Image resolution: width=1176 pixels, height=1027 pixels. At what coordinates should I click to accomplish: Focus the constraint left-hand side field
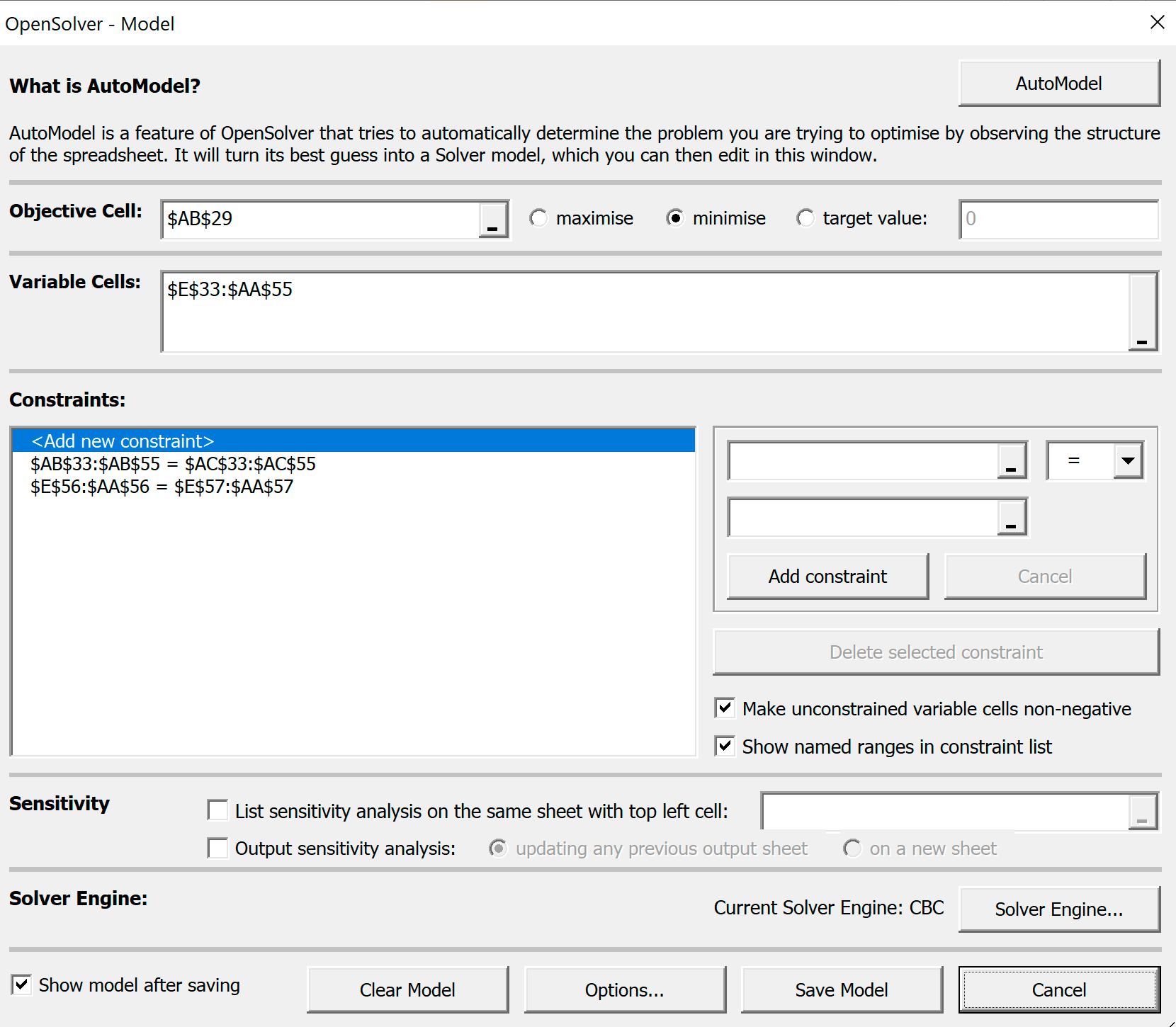[864, 461]
